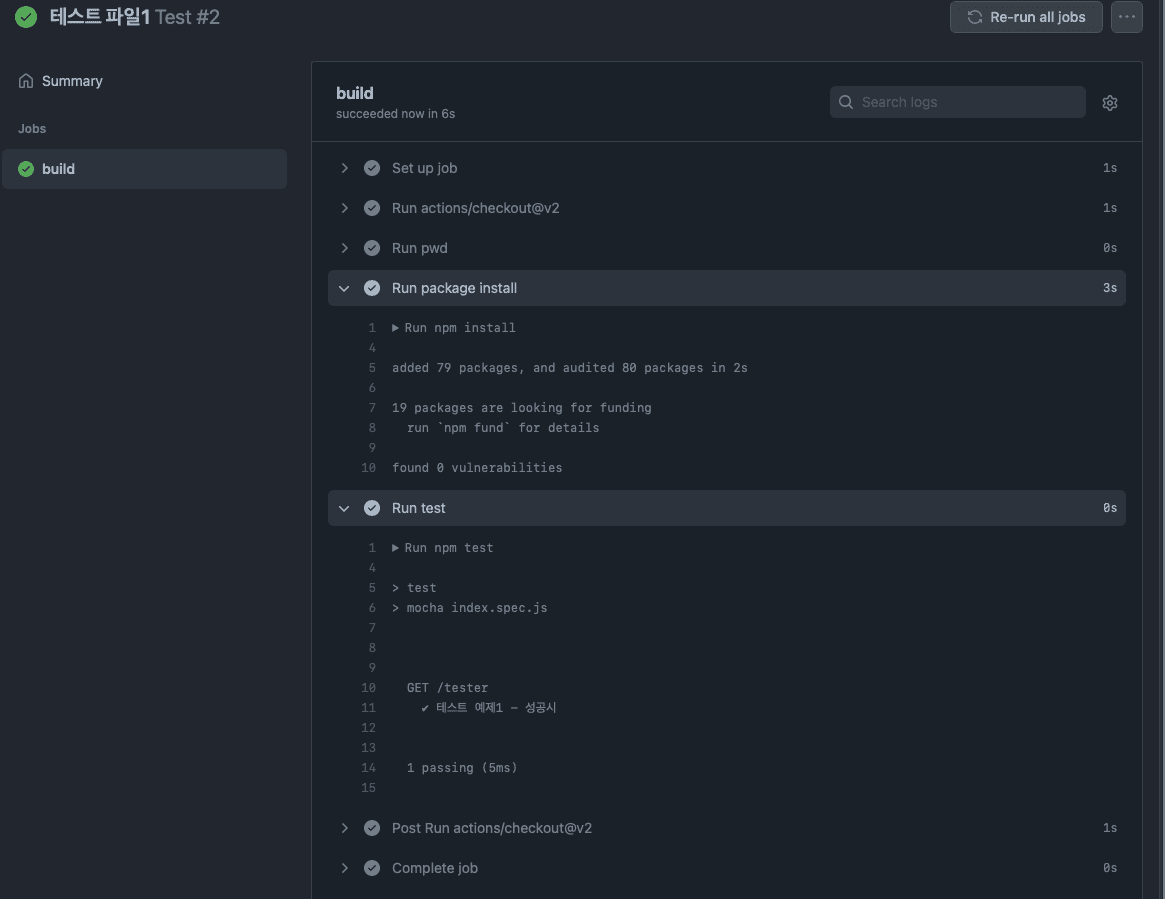Click line number 14 in the Run test log
Image resolution: width=1165 pixels, height=899 pixels.
(x=369, y=768)
